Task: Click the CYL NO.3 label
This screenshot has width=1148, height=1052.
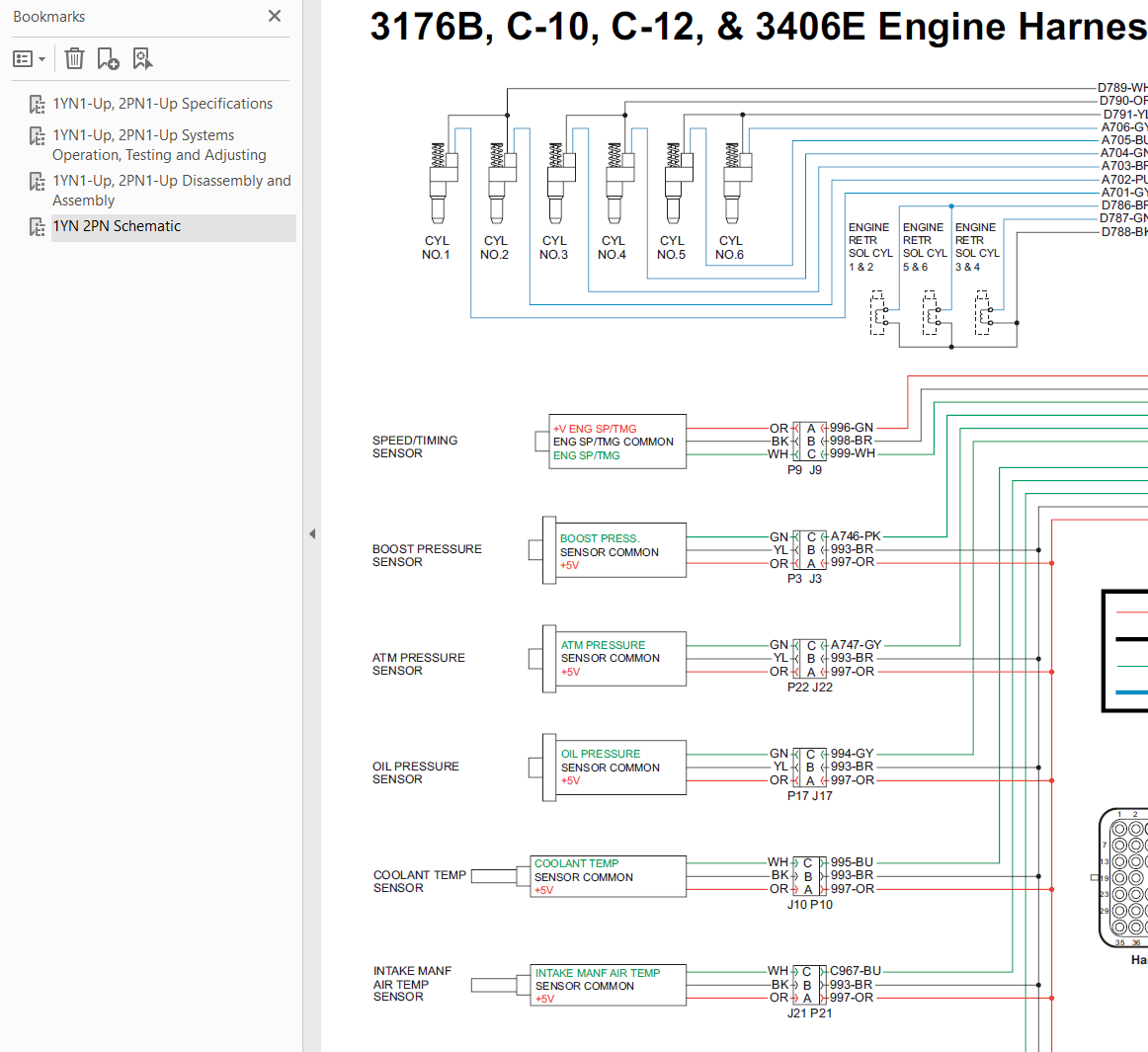Action: coord(553,248)
